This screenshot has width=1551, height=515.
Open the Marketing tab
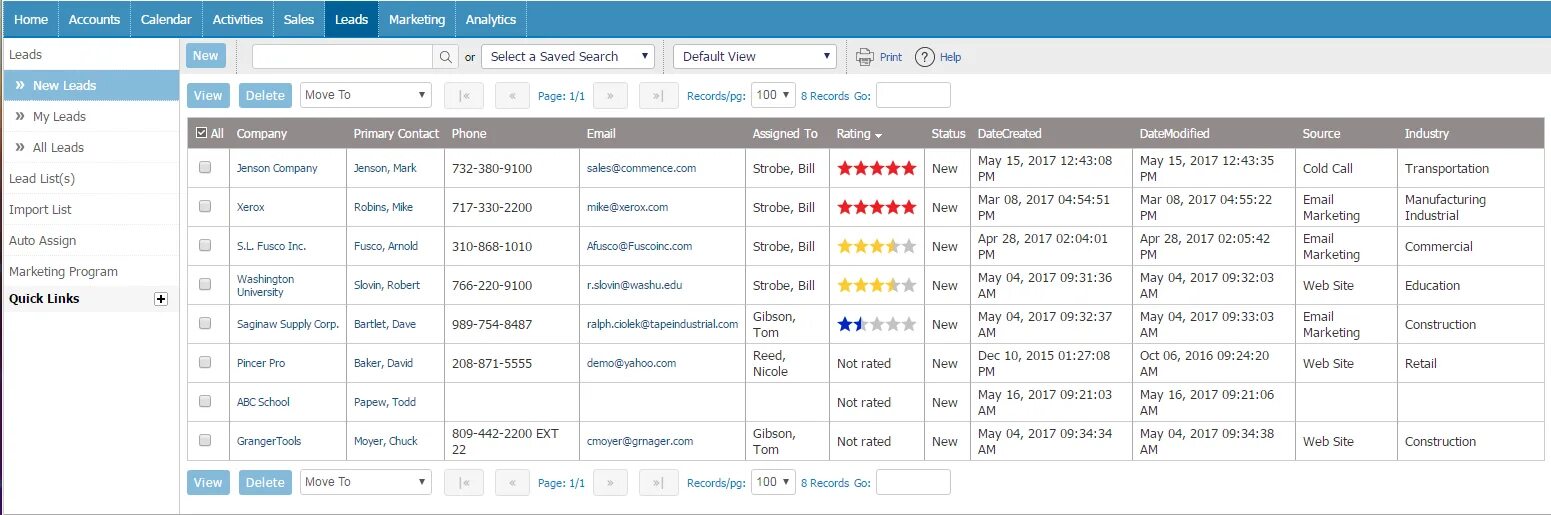417,19
